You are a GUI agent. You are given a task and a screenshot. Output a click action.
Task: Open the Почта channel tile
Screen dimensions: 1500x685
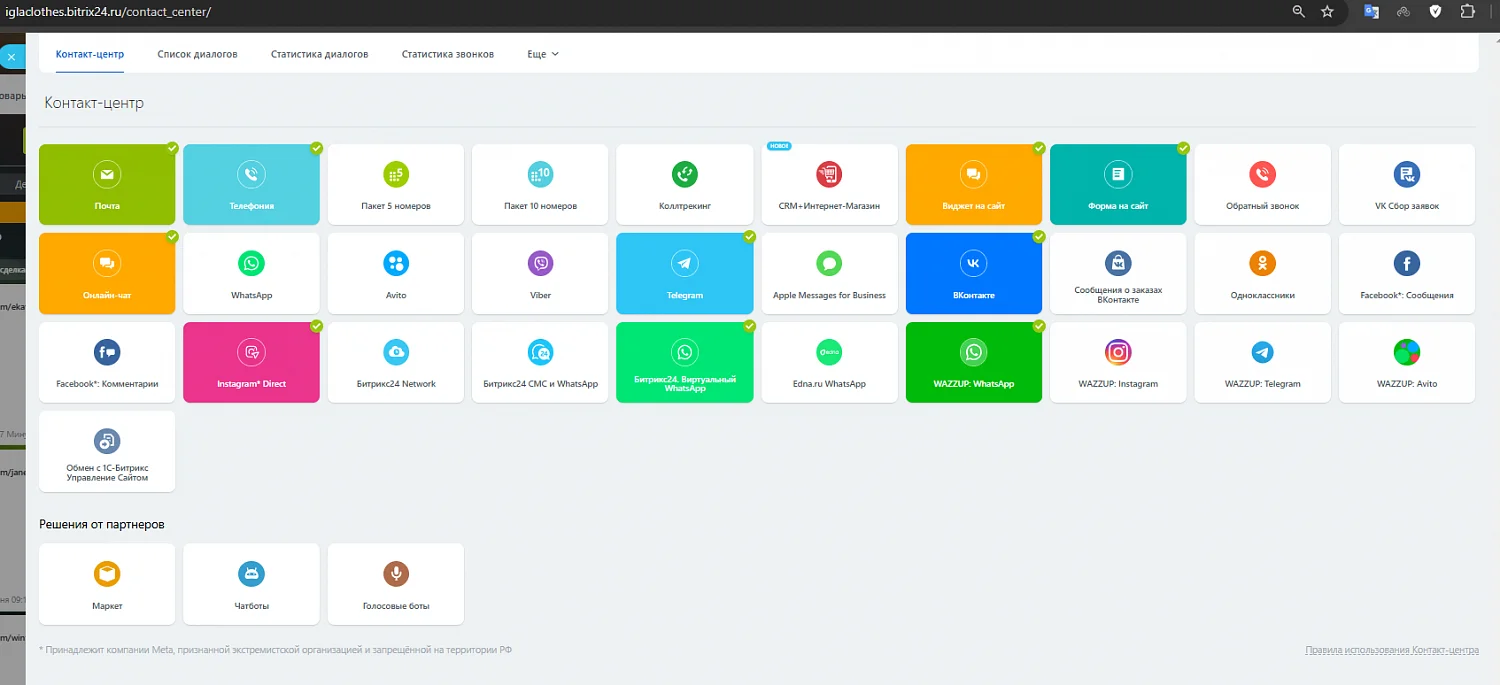pyautogui.click(x=107, y=185)
